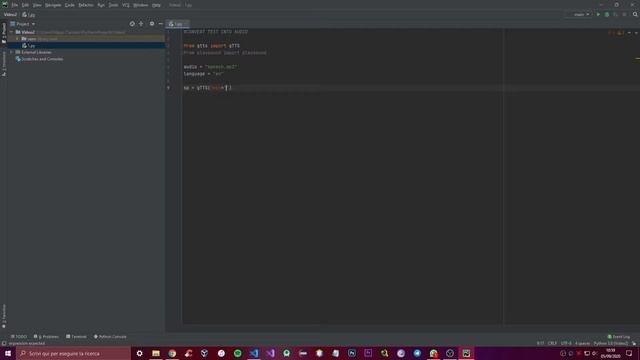Open the Problems tool window
The image size is (640, 360).
[x=46, y=336]
